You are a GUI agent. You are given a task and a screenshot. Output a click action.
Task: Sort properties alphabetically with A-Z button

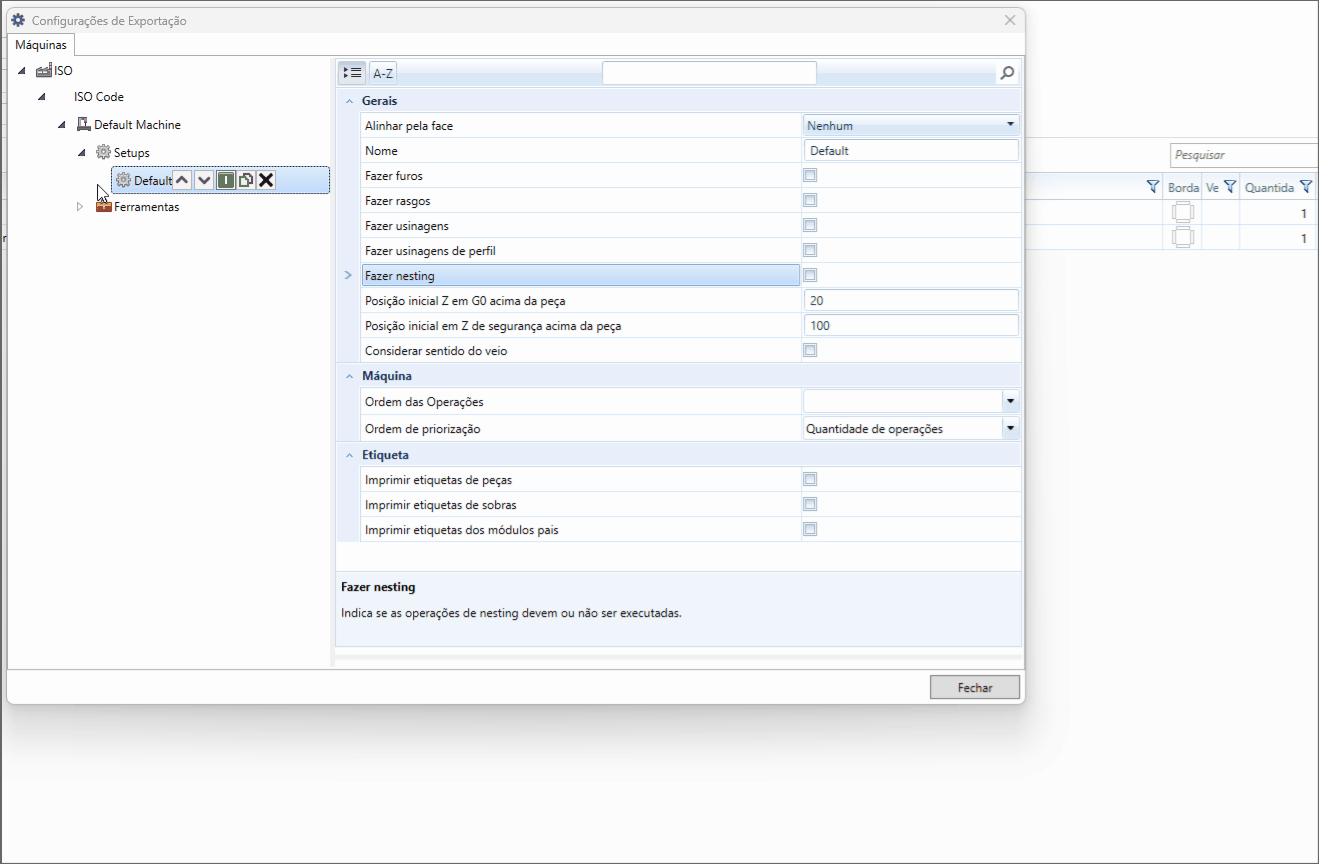click(383, 72)
